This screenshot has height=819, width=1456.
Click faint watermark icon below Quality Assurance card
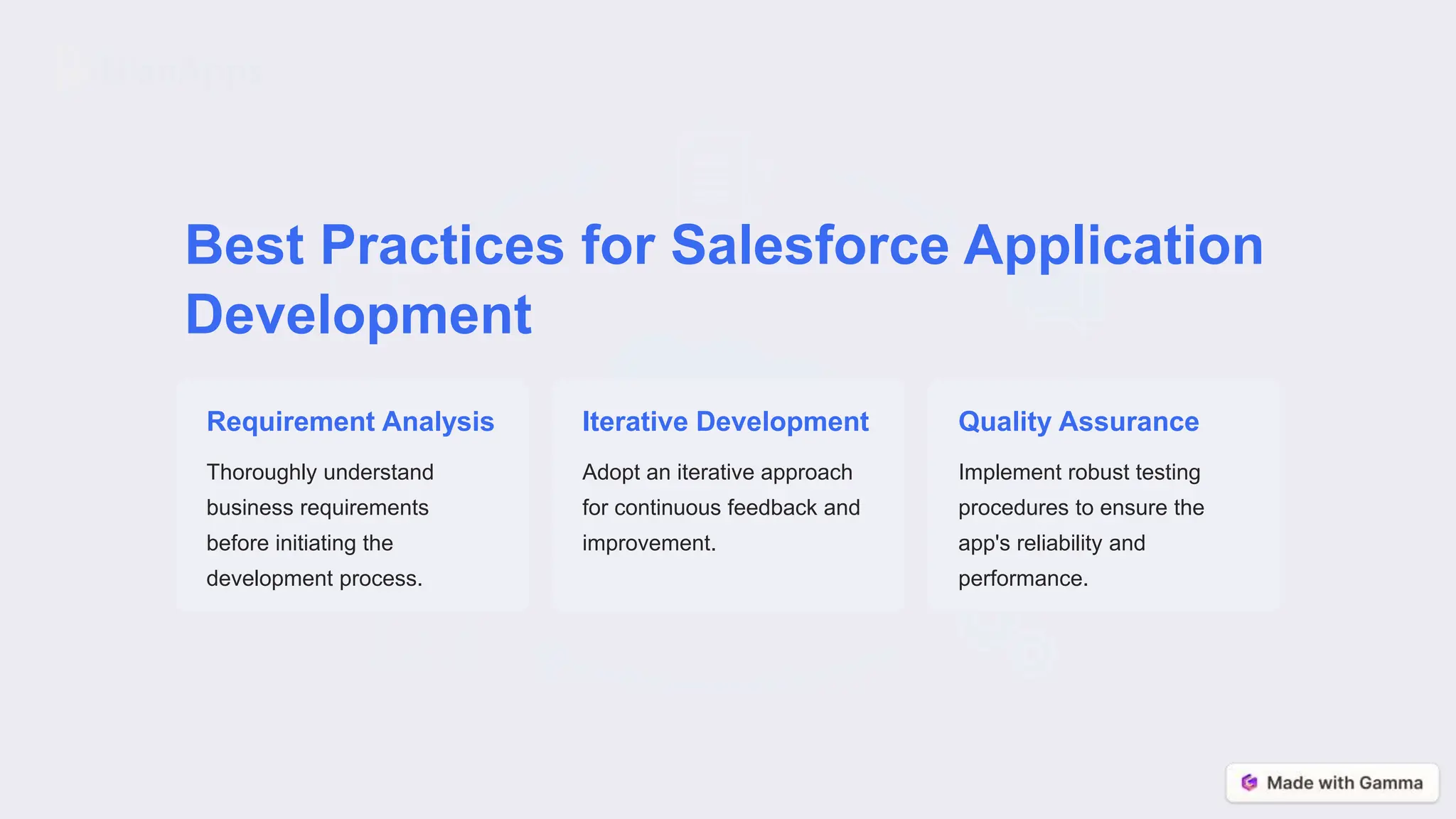coord(1024,647)
